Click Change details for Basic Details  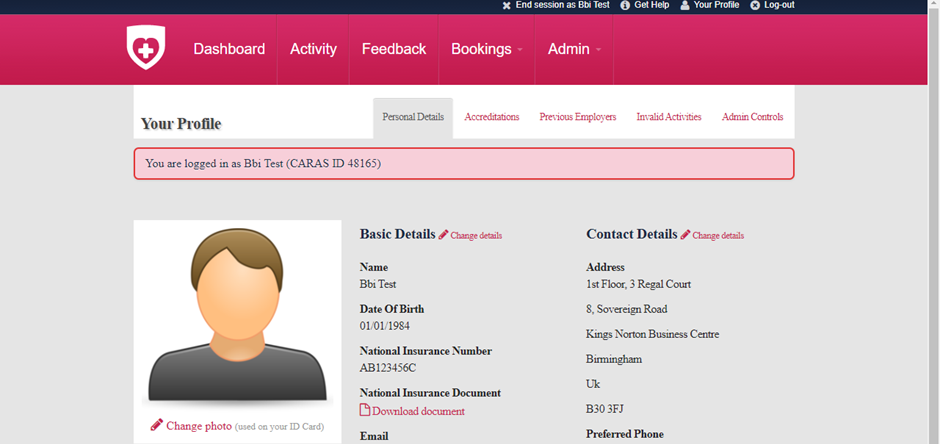pos(476,236)
